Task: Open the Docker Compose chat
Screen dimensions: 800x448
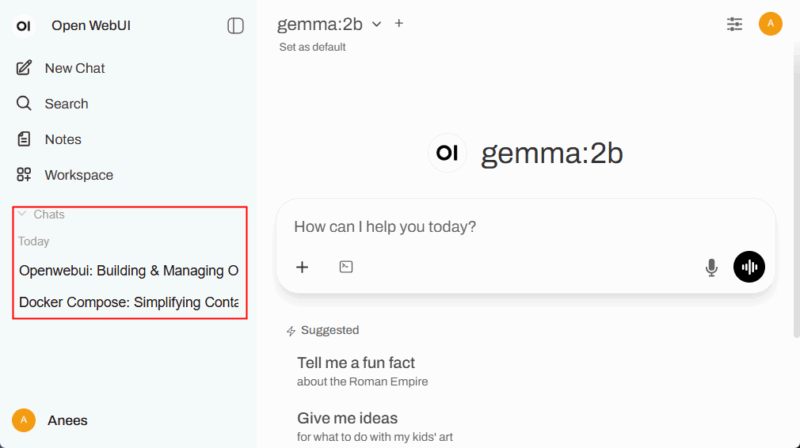Action: point(128,302)
